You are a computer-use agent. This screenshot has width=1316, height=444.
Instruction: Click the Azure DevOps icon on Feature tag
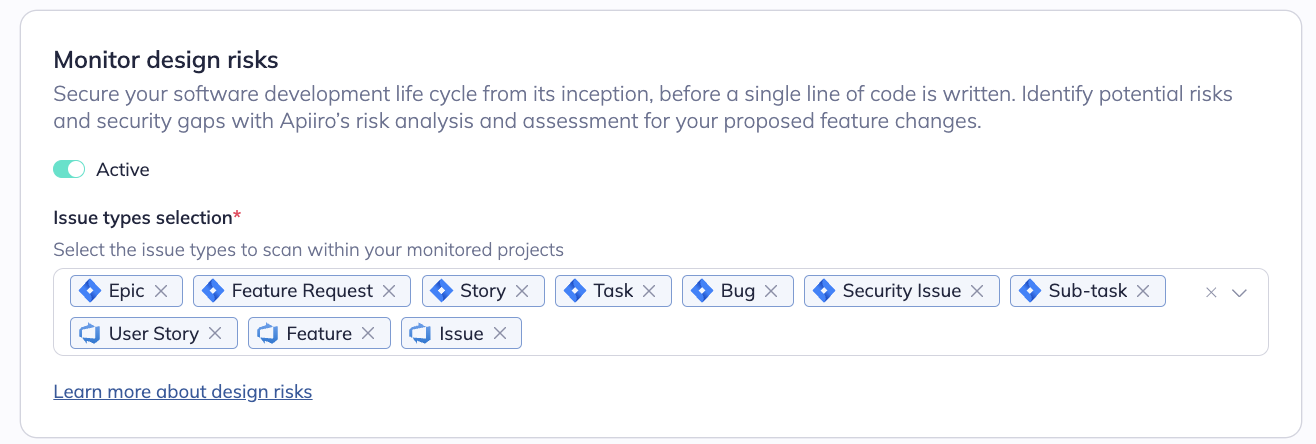pos(268,334)
